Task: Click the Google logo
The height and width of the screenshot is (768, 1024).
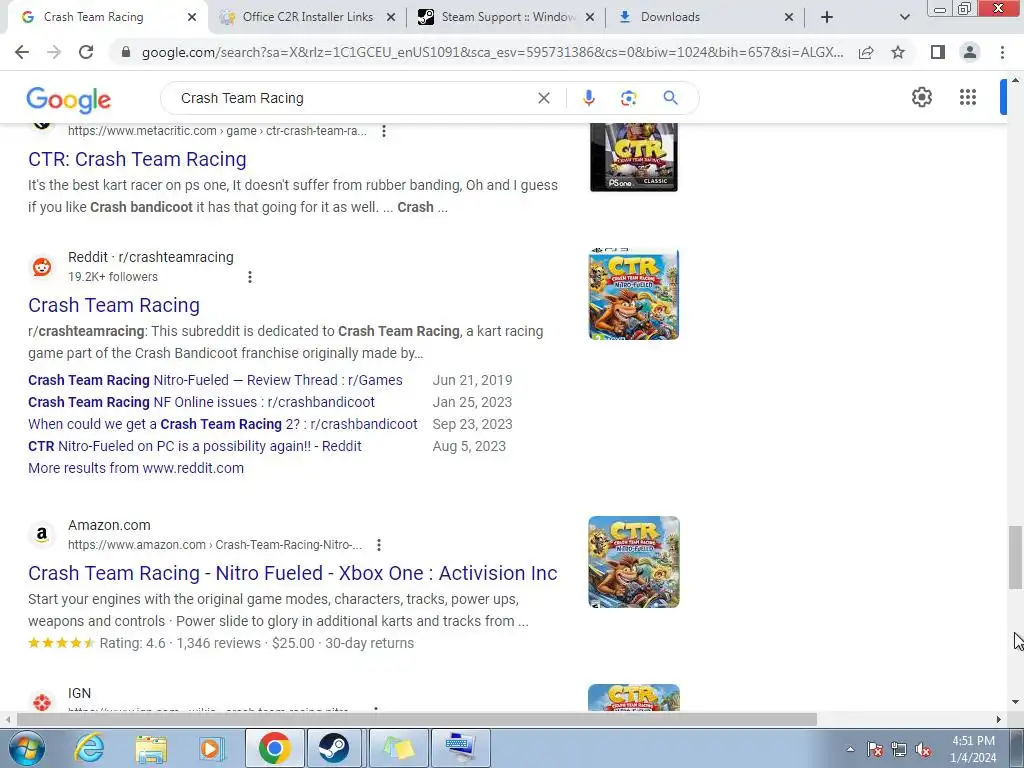Action: click(69, 99)
